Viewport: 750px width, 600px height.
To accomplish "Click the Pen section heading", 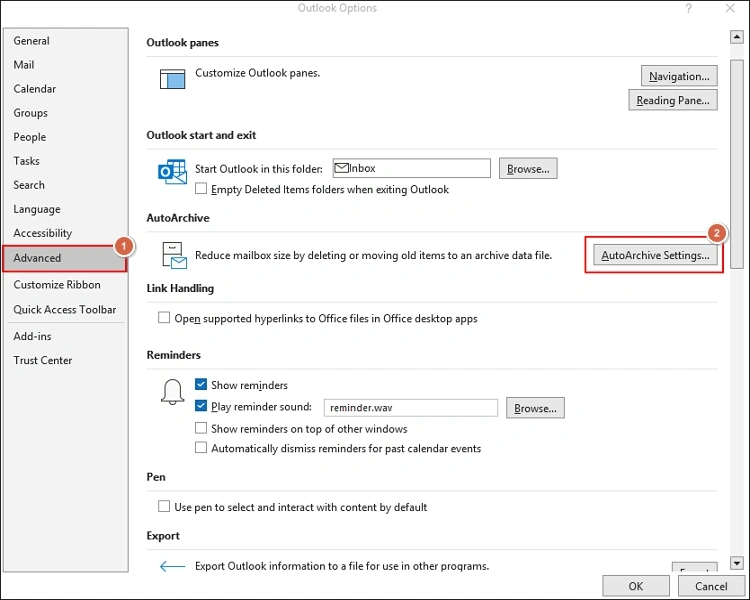I will pos(156,477).
